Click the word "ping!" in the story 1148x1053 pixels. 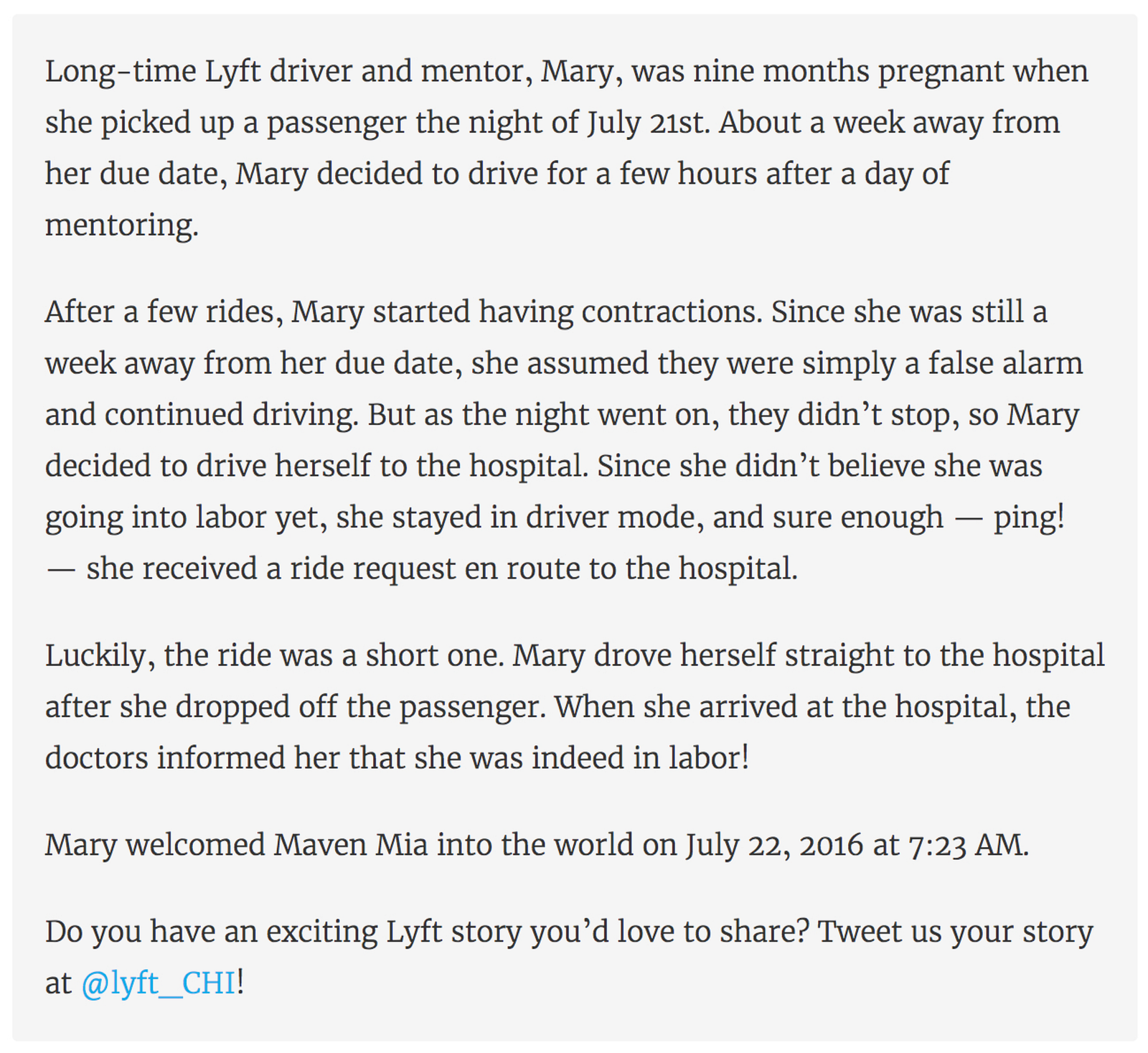[1029, 518]
